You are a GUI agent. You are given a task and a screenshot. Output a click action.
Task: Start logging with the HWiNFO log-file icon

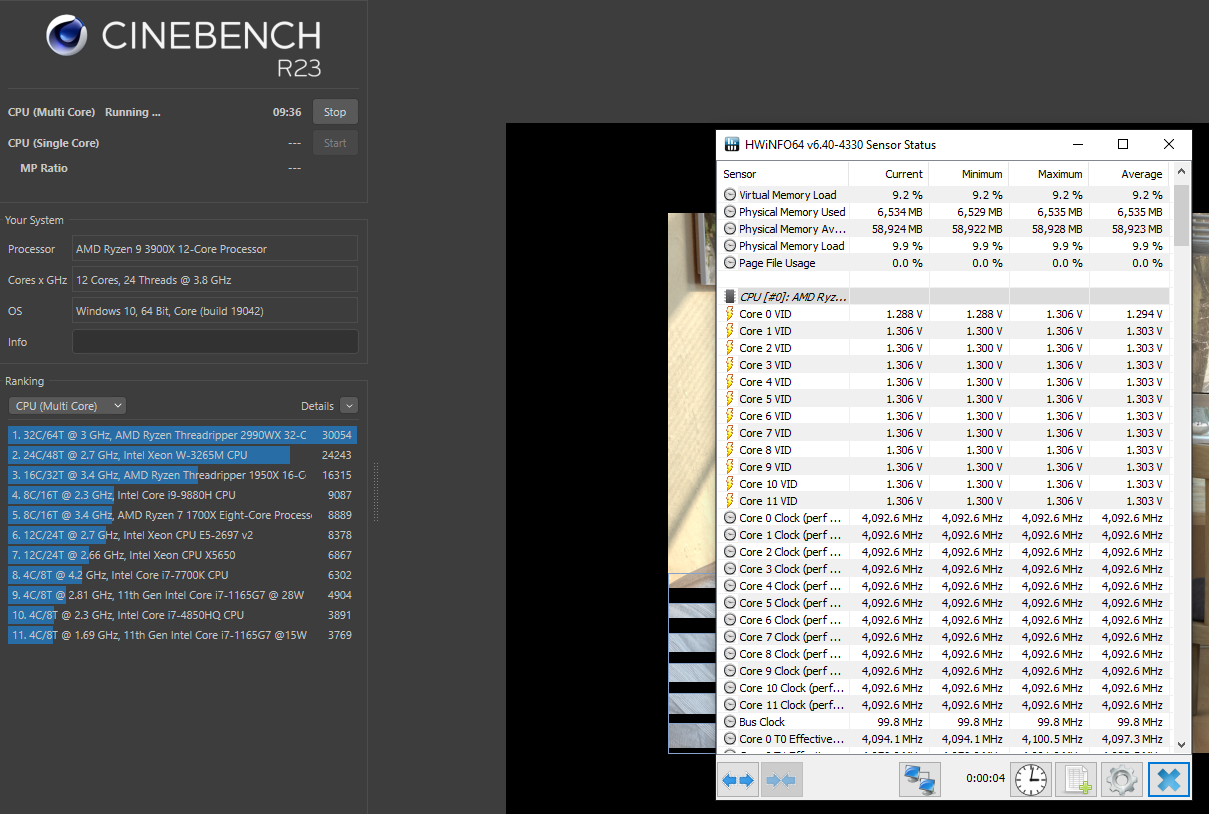pyautogui.click(x=1077, y=780)
